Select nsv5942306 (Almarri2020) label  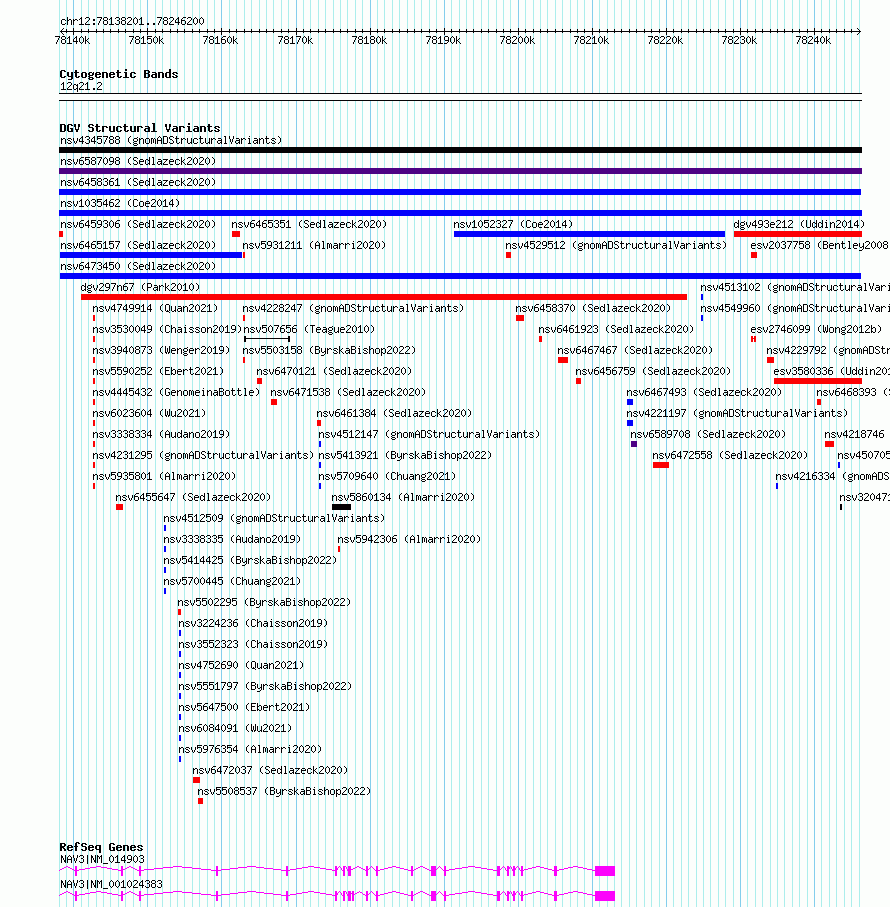(x=409, y=540)
